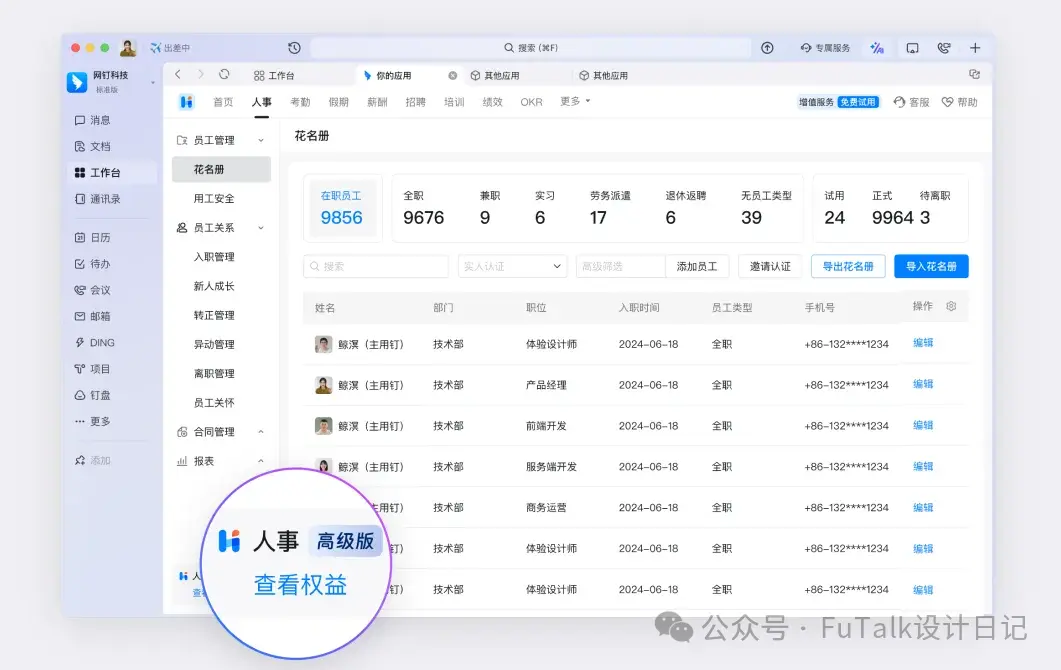This screenshot has height=670, width=1061.
Task: Expand the 合同管理 section
Action: (x=261, y=432)
